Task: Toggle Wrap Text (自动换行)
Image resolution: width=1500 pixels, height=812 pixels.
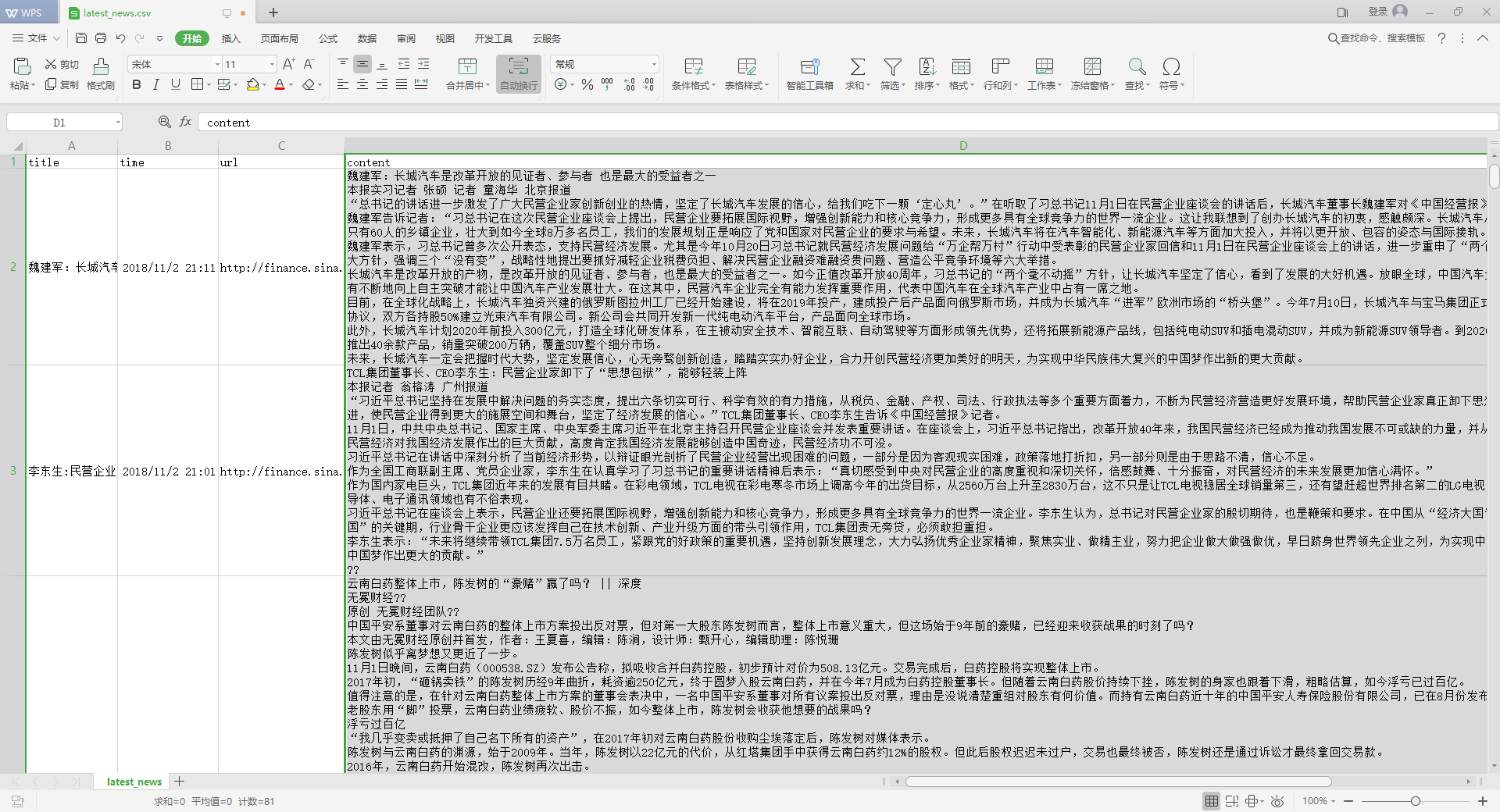Action: pos(519,74)
